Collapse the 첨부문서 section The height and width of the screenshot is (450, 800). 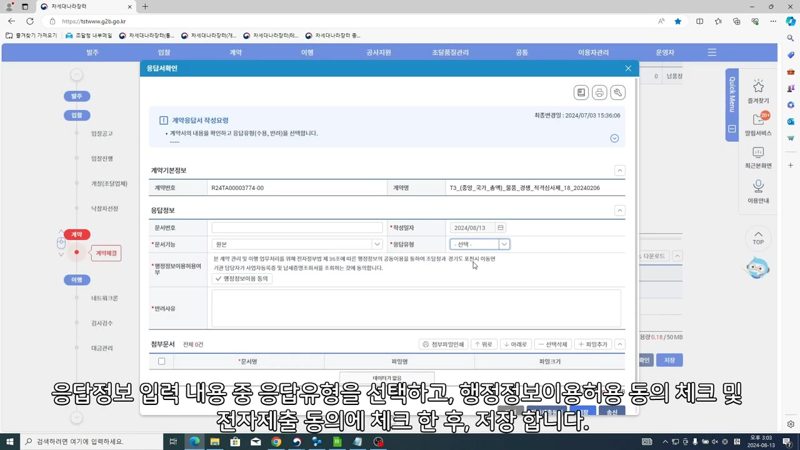[x=619, y=344]
